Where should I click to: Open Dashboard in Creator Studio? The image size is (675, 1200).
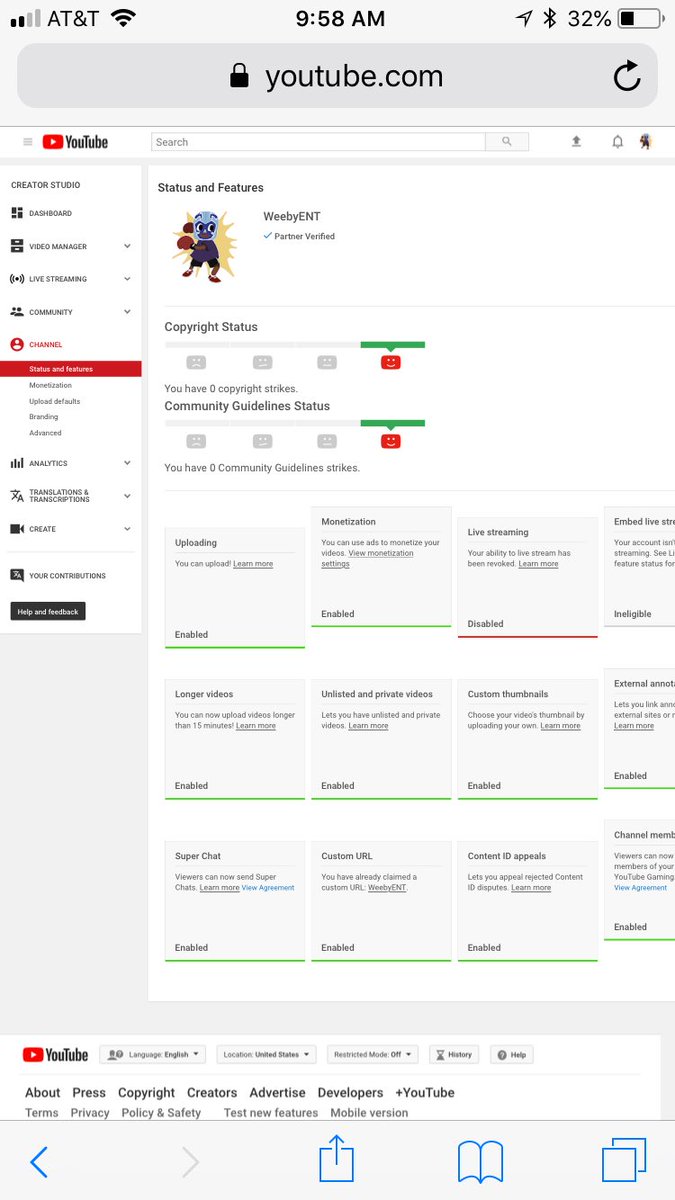[50, 213]
